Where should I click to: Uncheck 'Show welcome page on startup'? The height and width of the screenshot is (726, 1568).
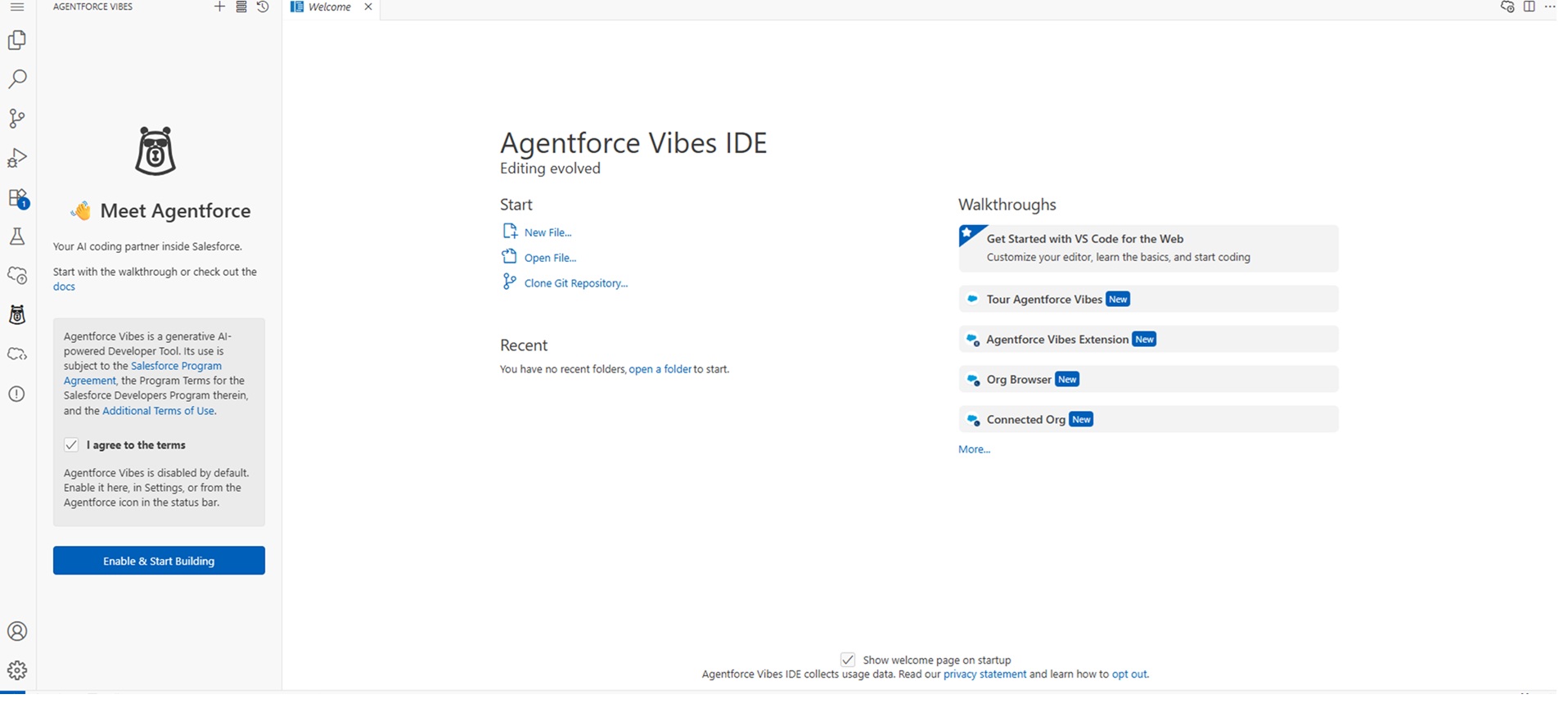[848, 660]
